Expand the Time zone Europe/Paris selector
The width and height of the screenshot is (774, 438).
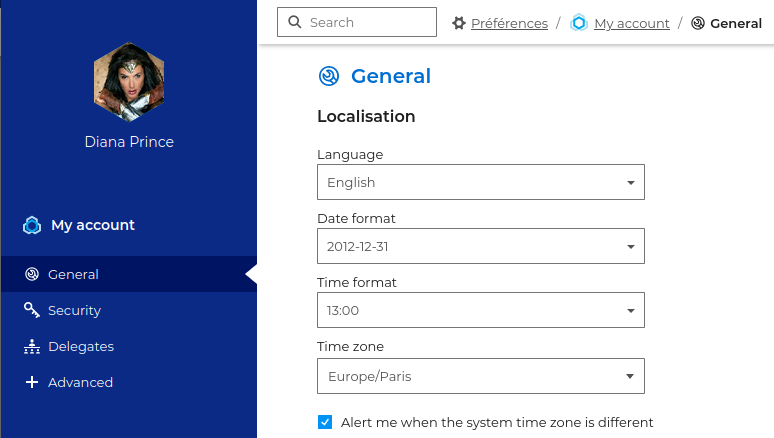[x=480, y=376]
